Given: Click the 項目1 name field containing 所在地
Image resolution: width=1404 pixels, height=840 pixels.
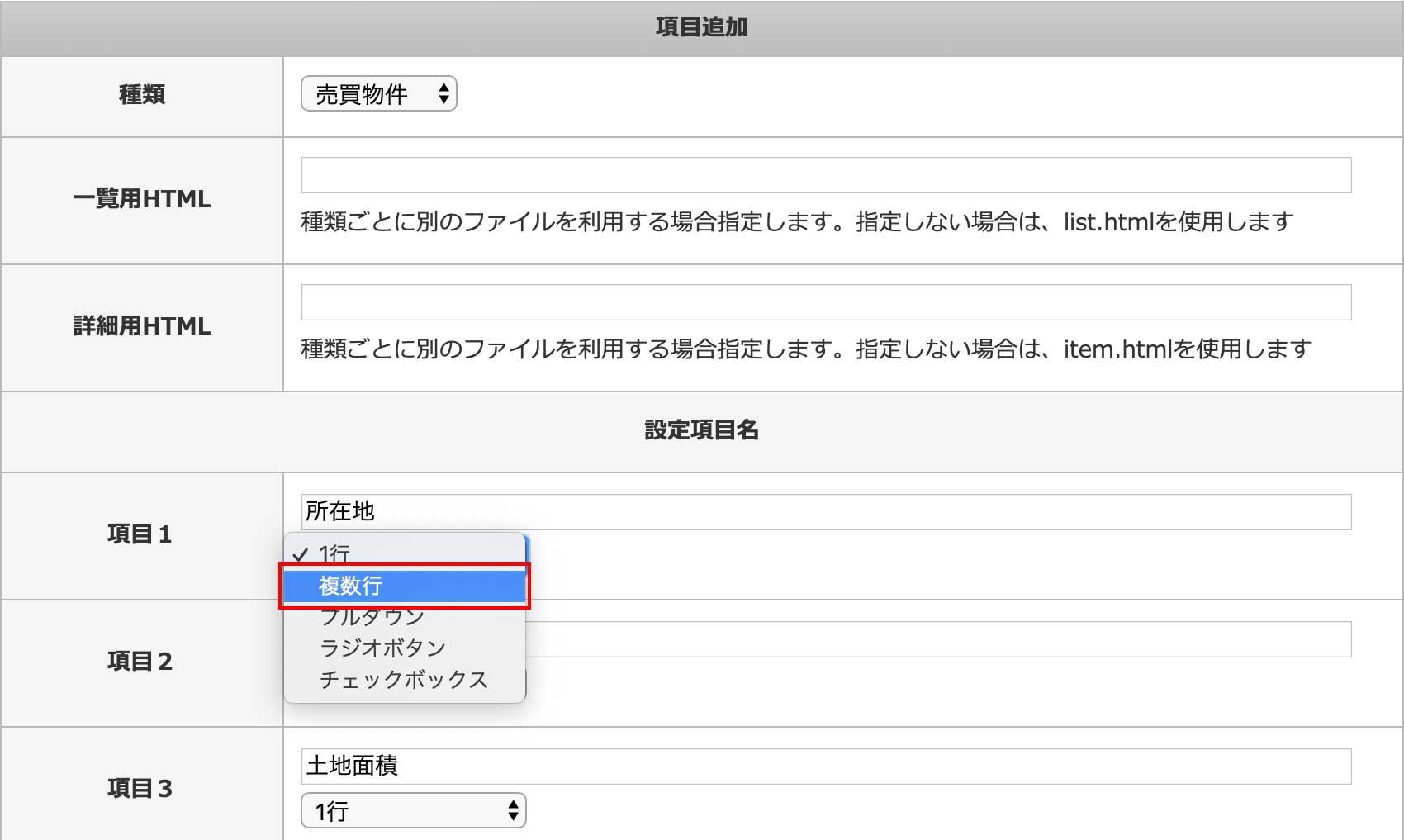Looking at the screenshot, I should click(826, 512).
